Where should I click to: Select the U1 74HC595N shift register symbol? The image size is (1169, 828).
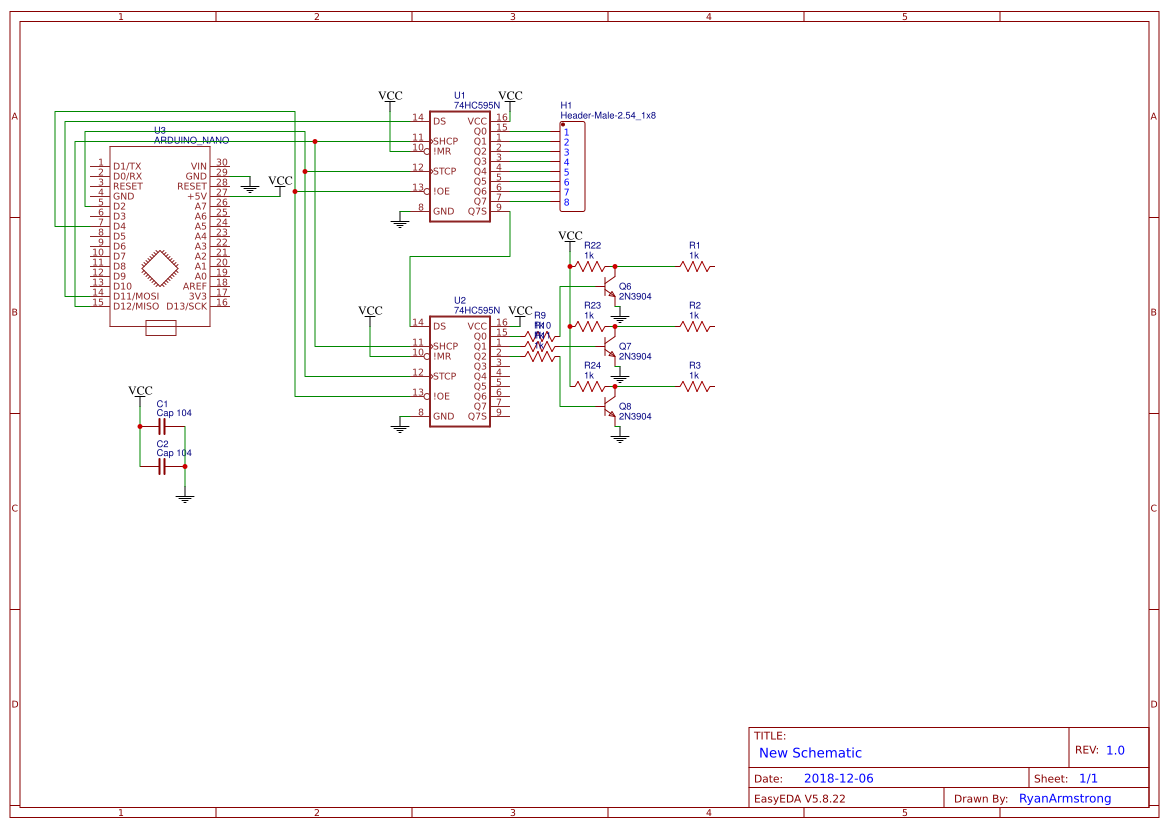460,165
